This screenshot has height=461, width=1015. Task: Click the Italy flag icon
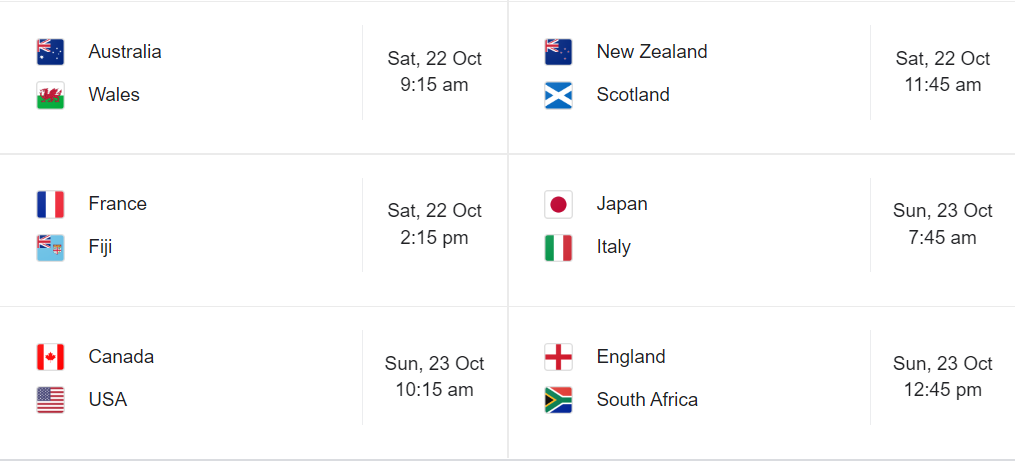558,247
